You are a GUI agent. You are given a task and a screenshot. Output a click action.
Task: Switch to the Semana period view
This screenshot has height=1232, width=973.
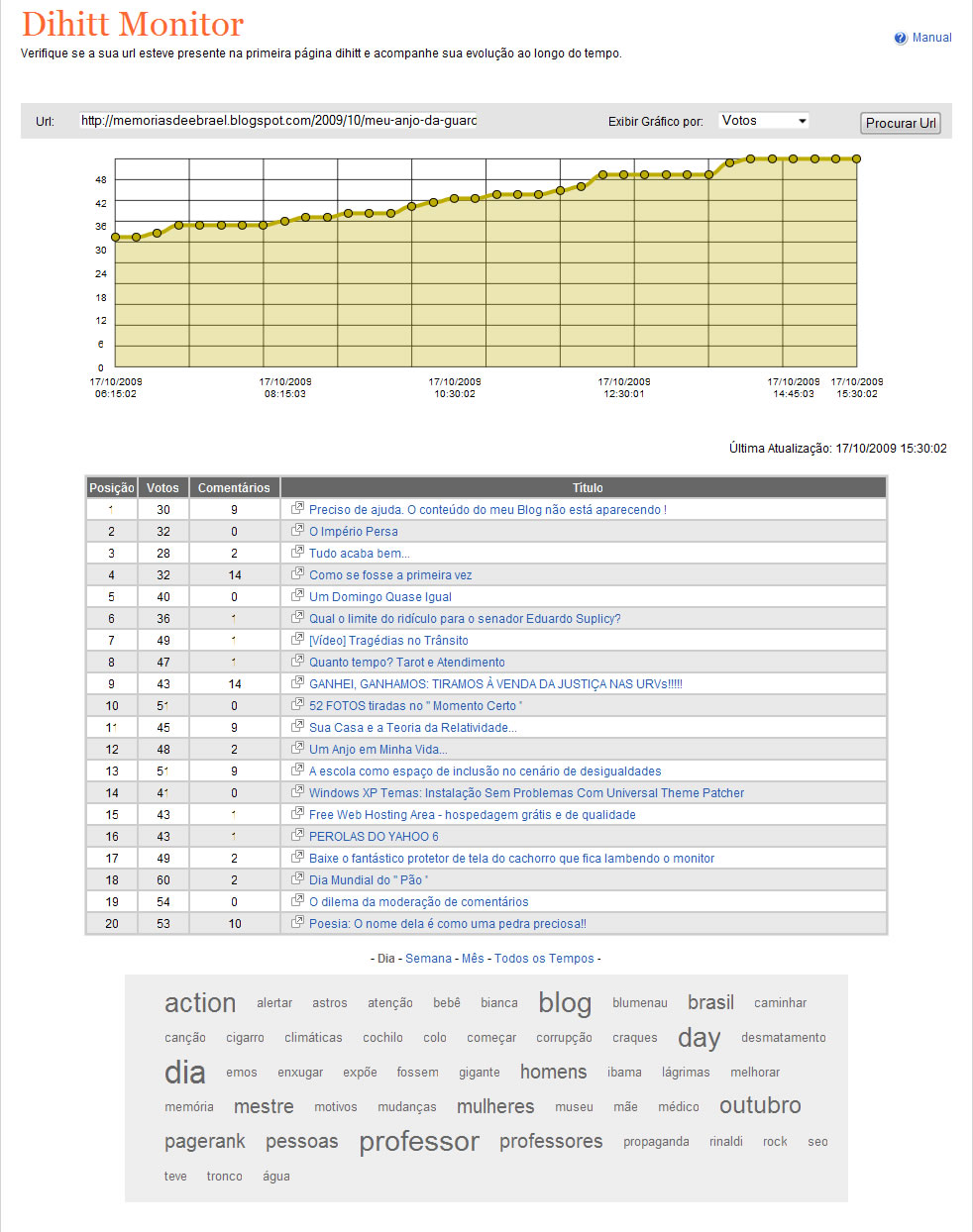click(x=428, y=959)
